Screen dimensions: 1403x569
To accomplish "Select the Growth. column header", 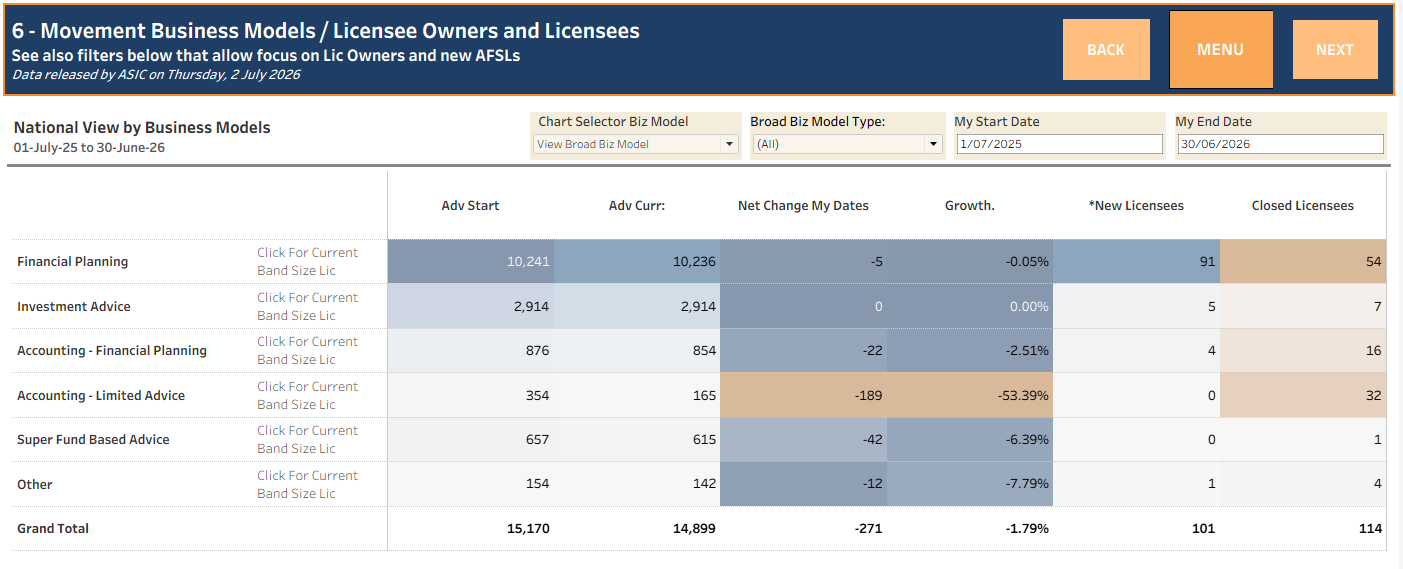I will point(970,205).
